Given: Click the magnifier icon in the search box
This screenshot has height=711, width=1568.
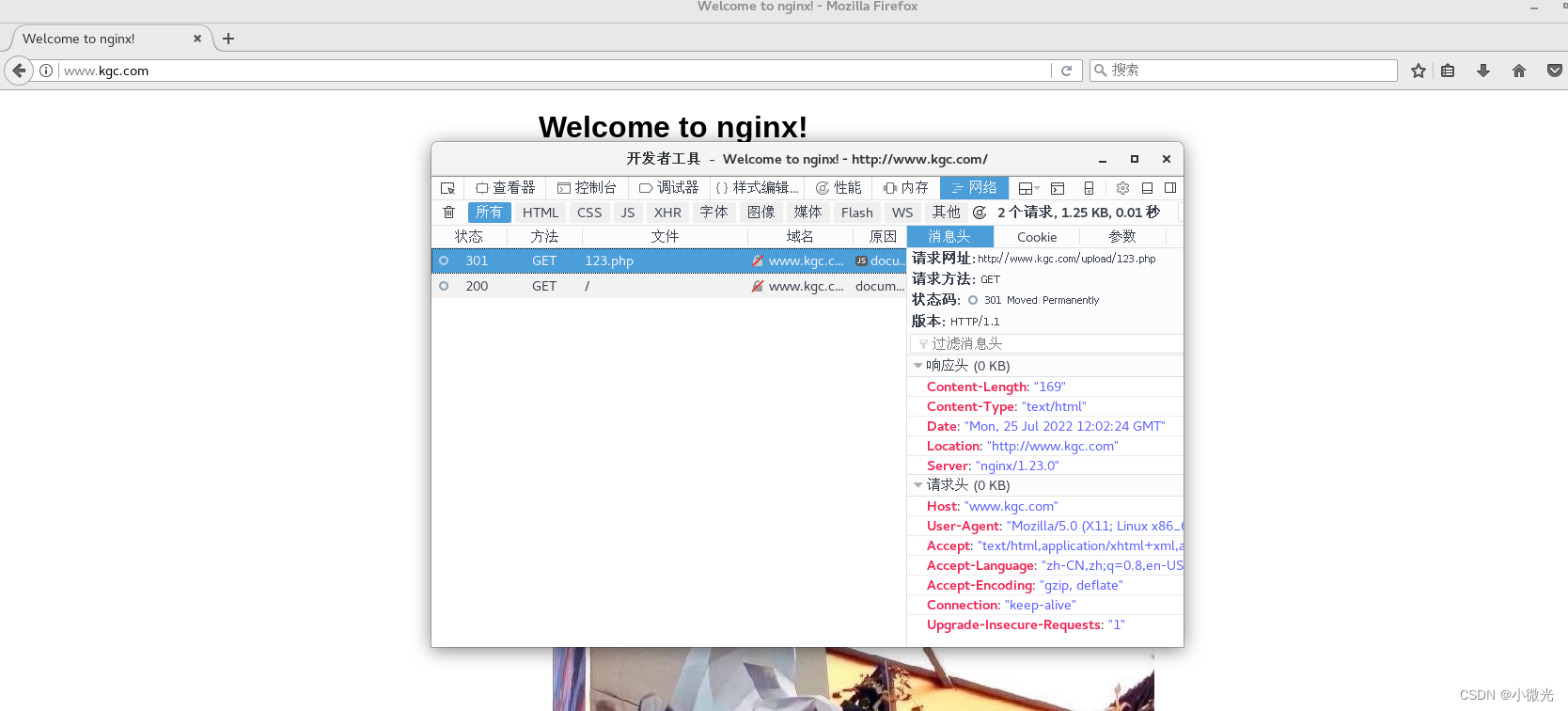Looking at the screenshot, I should (1100, 71).
